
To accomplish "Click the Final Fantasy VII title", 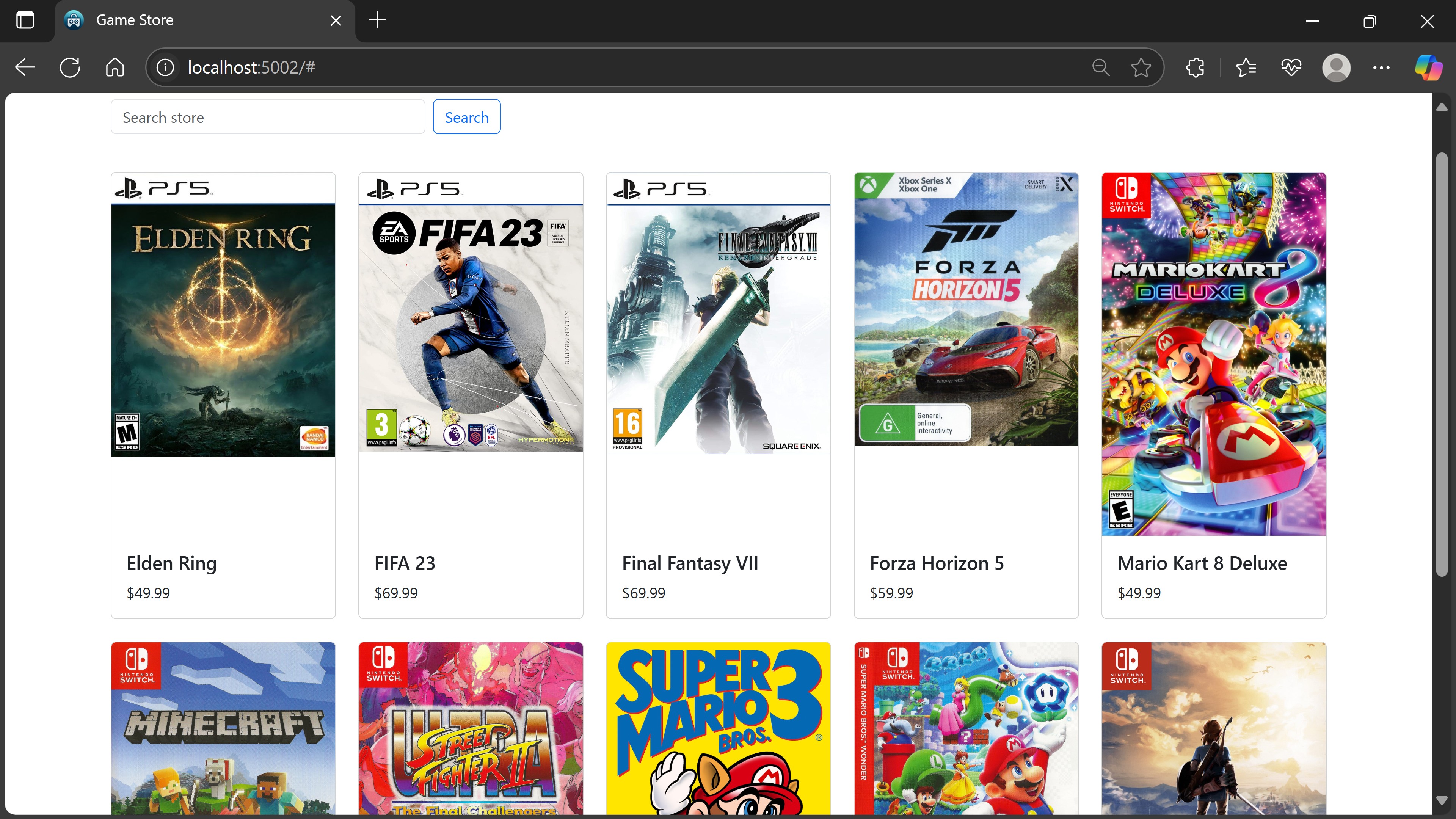I will point(690,563).
